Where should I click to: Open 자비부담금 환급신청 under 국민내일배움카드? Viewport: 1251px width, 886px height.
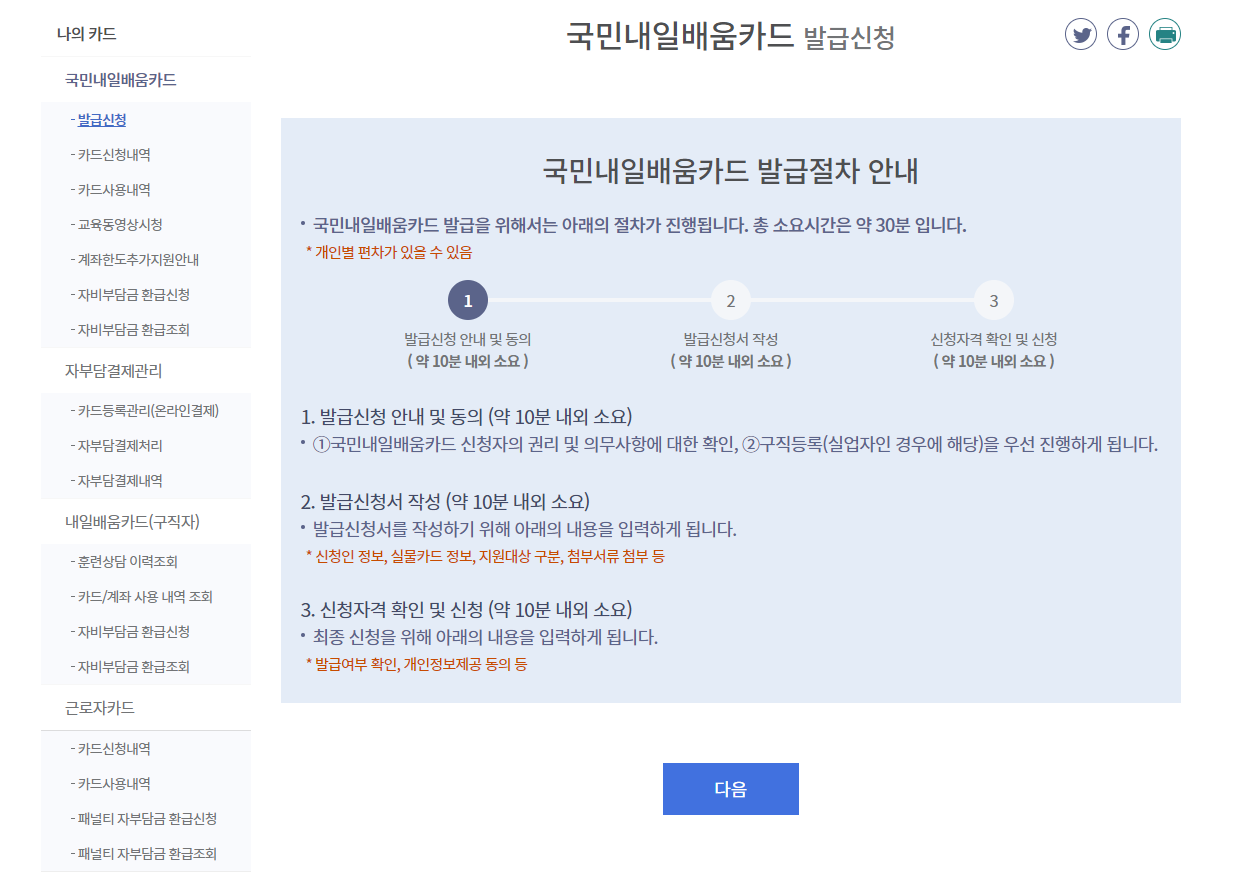(x=134, y=295)
